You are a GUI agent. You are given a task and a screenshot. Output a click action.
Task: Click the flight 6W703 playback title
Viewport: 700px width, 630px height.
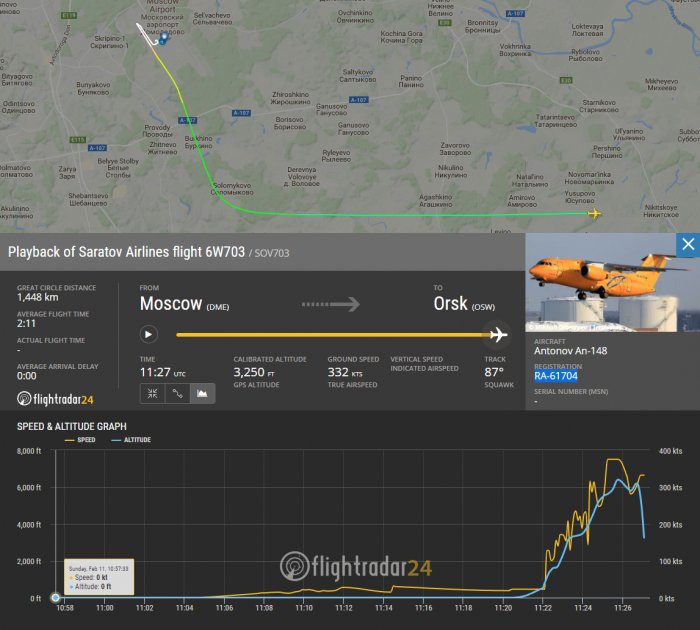tap(125, 253)
